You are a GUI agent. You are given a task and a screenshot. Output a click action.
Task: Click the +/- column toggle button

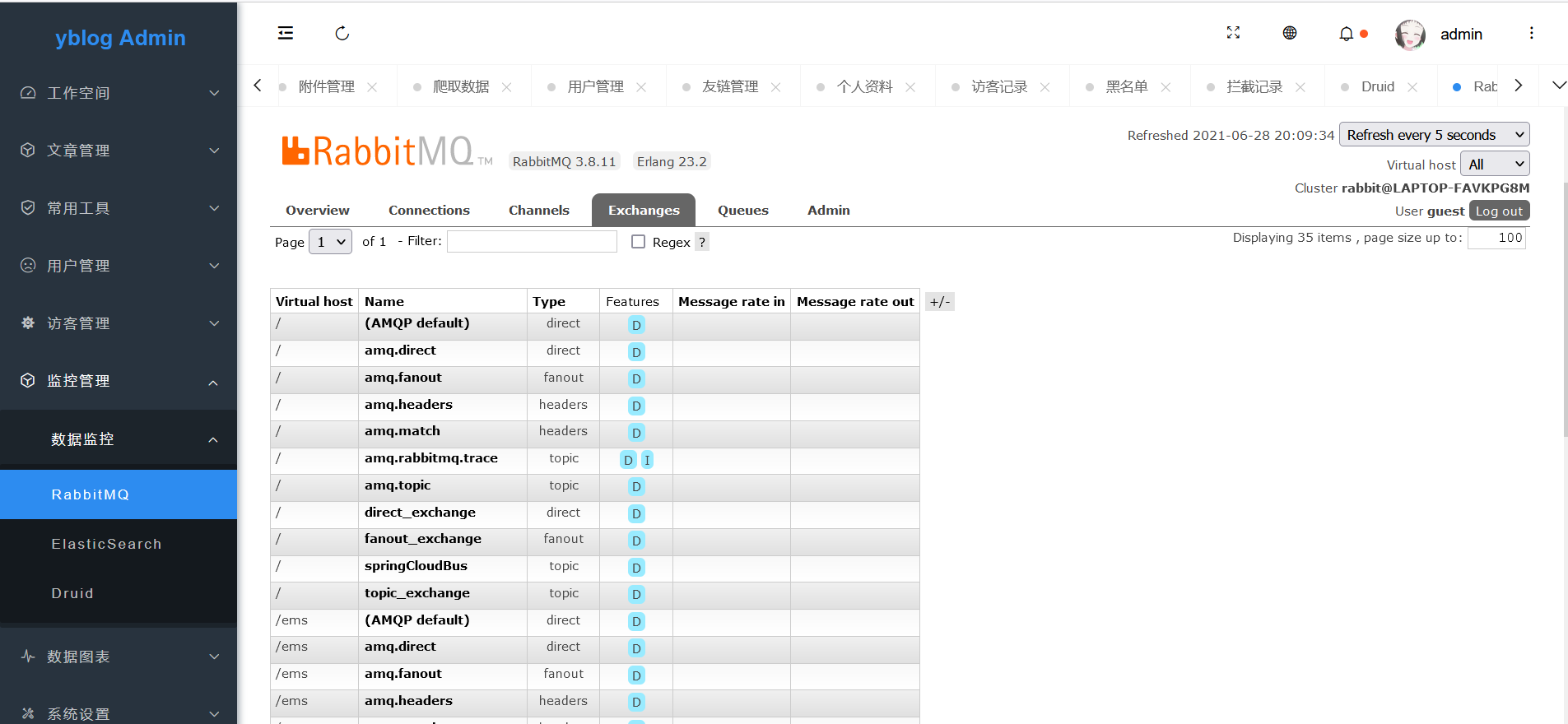(x=940, y=302)
